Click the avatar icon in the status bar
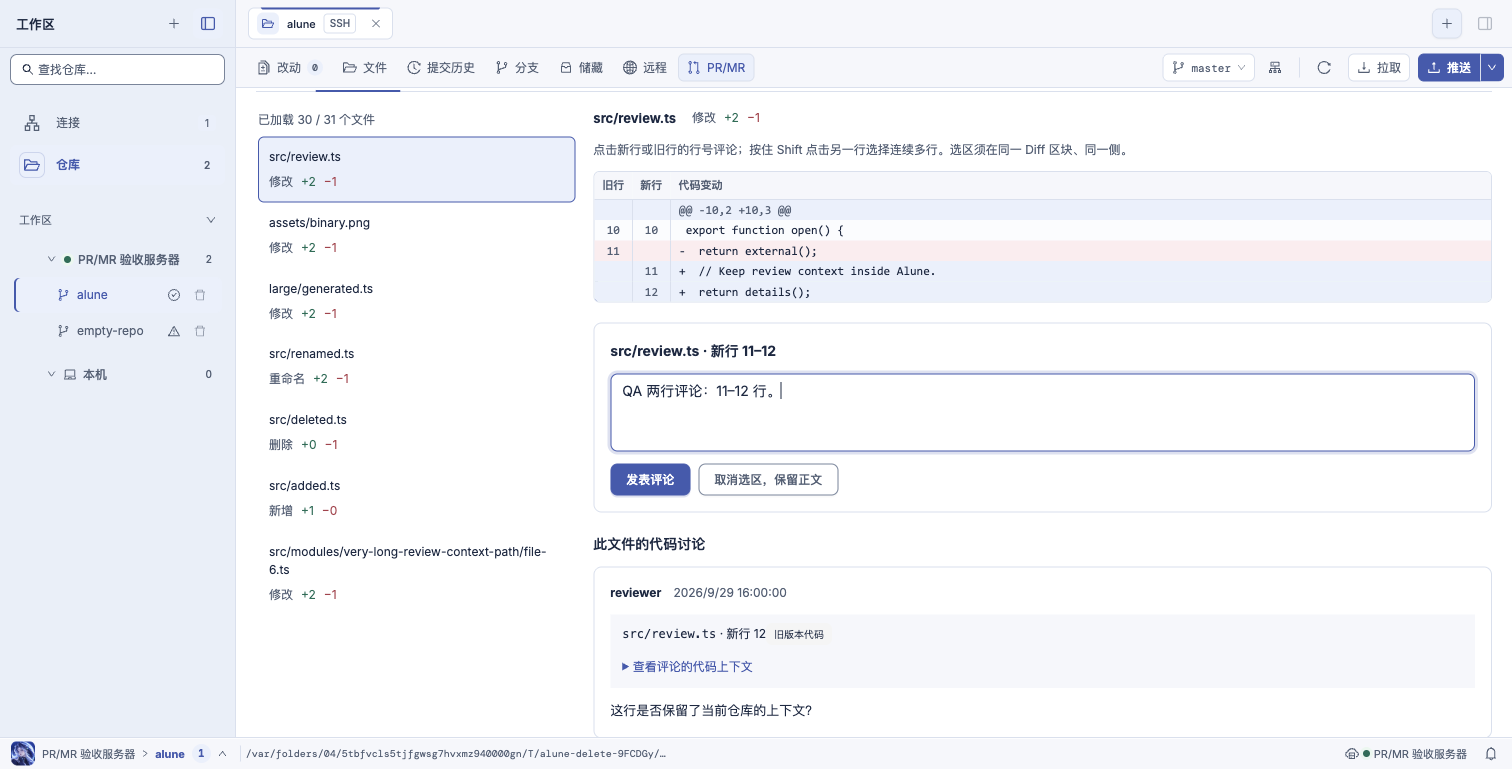Viewport: 1512px width, 769px height. [22, 754]
